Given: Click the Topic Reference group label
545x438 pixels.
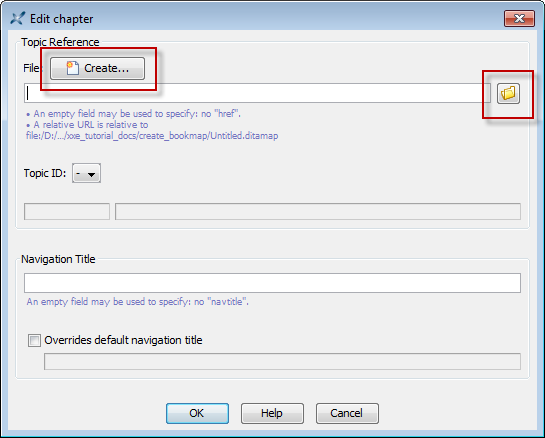Looking at the screenshot, I should point(60,42).
